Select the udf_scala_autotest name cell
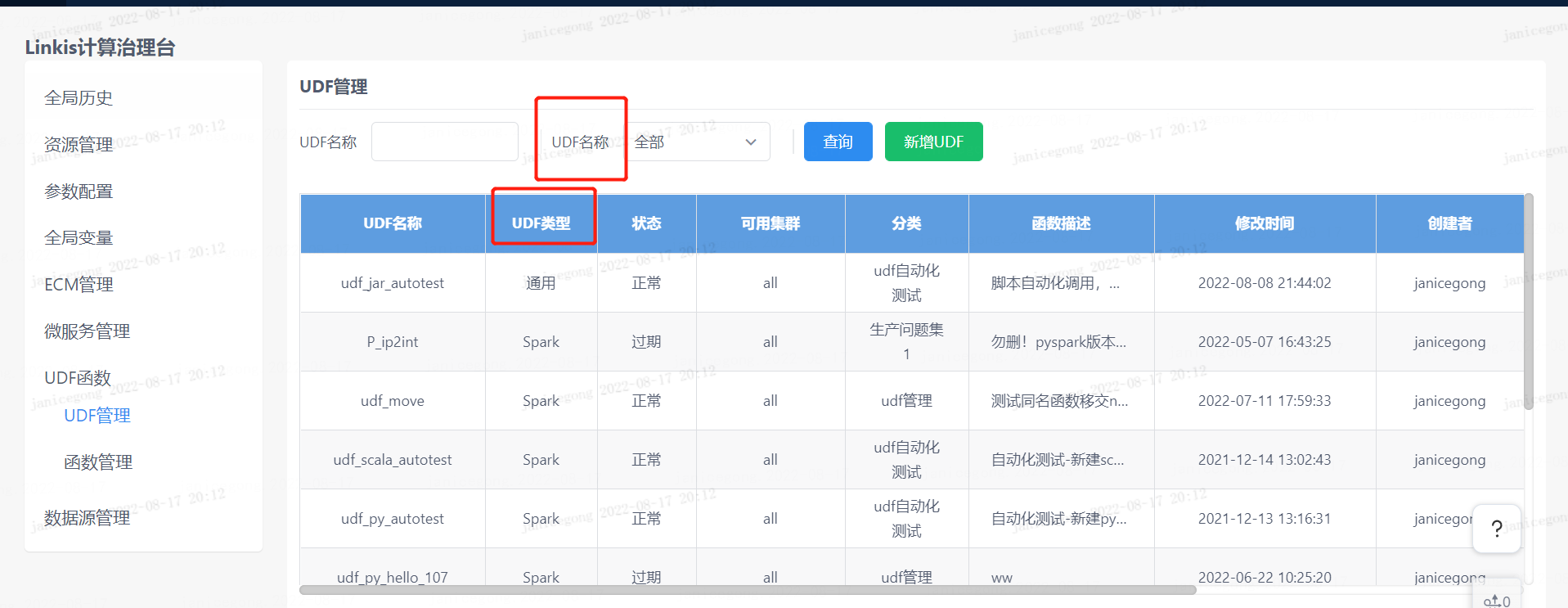 pyautogui.click(x=393, y=460)
